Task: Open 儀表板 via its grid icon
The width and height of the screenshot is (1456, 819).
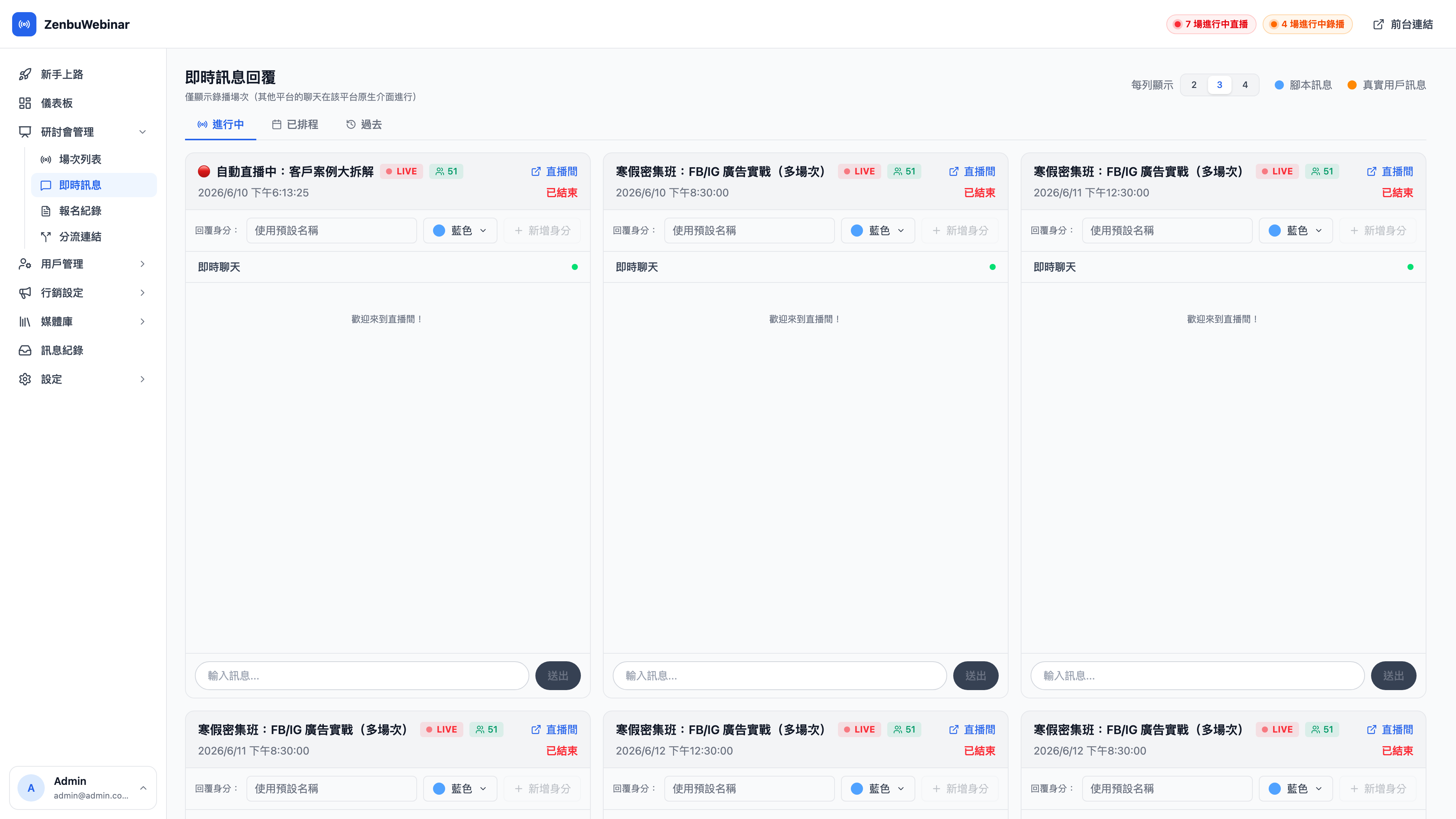Action: pyautogui.click(x=25, y=104)
